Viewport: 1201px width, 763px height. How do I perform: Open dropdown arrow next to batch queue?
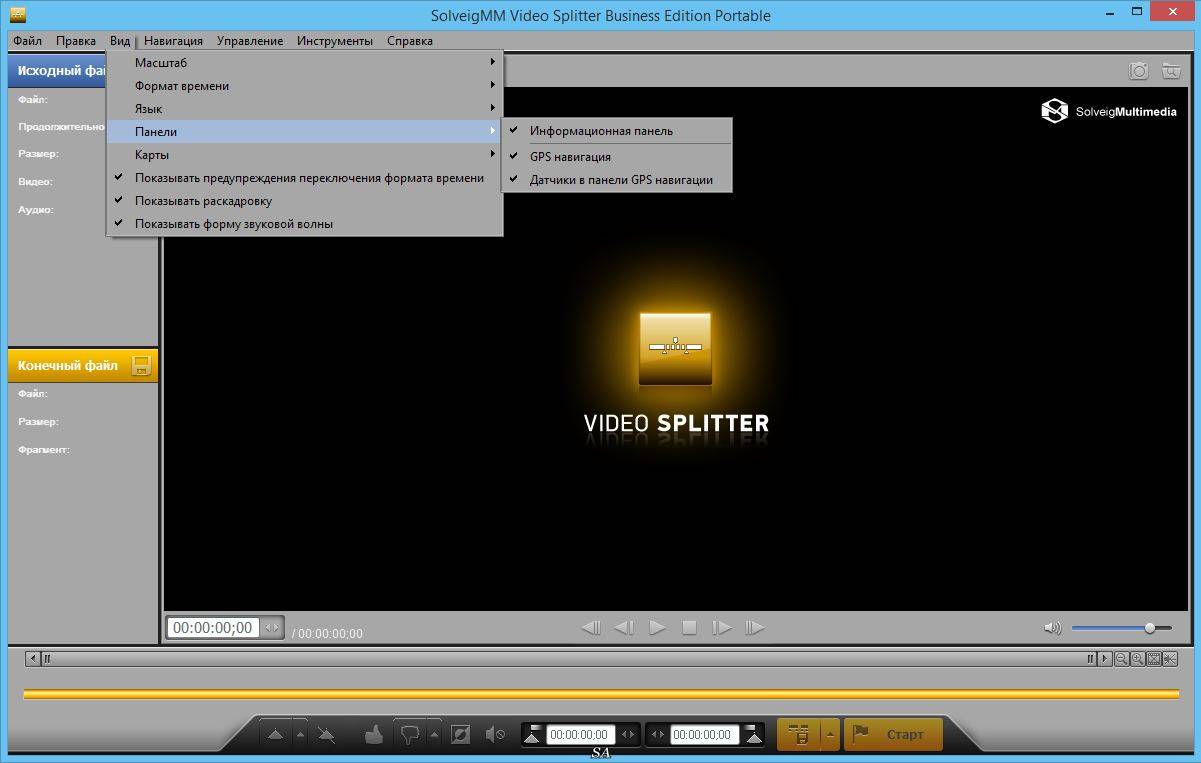(830, 735)
